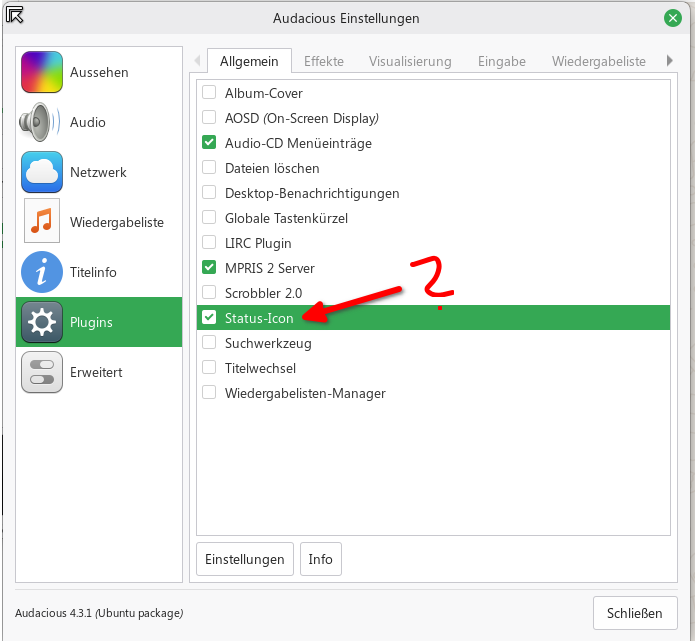
Task: Select the Plugins gear icon
Action: click(x=42, y=322)
